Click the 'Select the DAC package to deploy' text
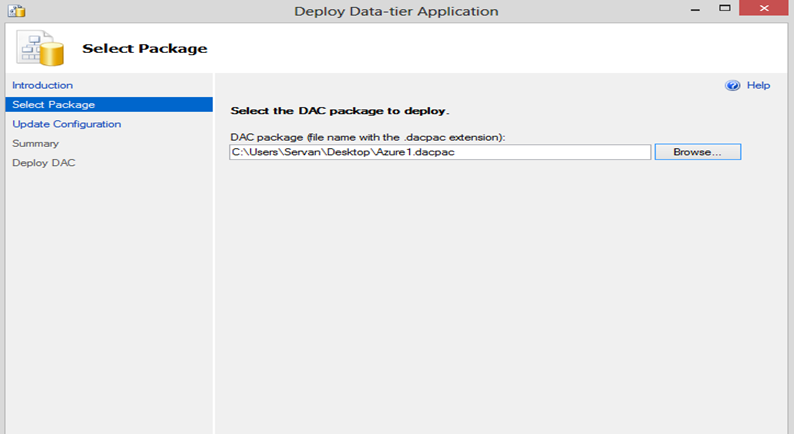The width and height of the screenshot is (794, 434). 340,111
